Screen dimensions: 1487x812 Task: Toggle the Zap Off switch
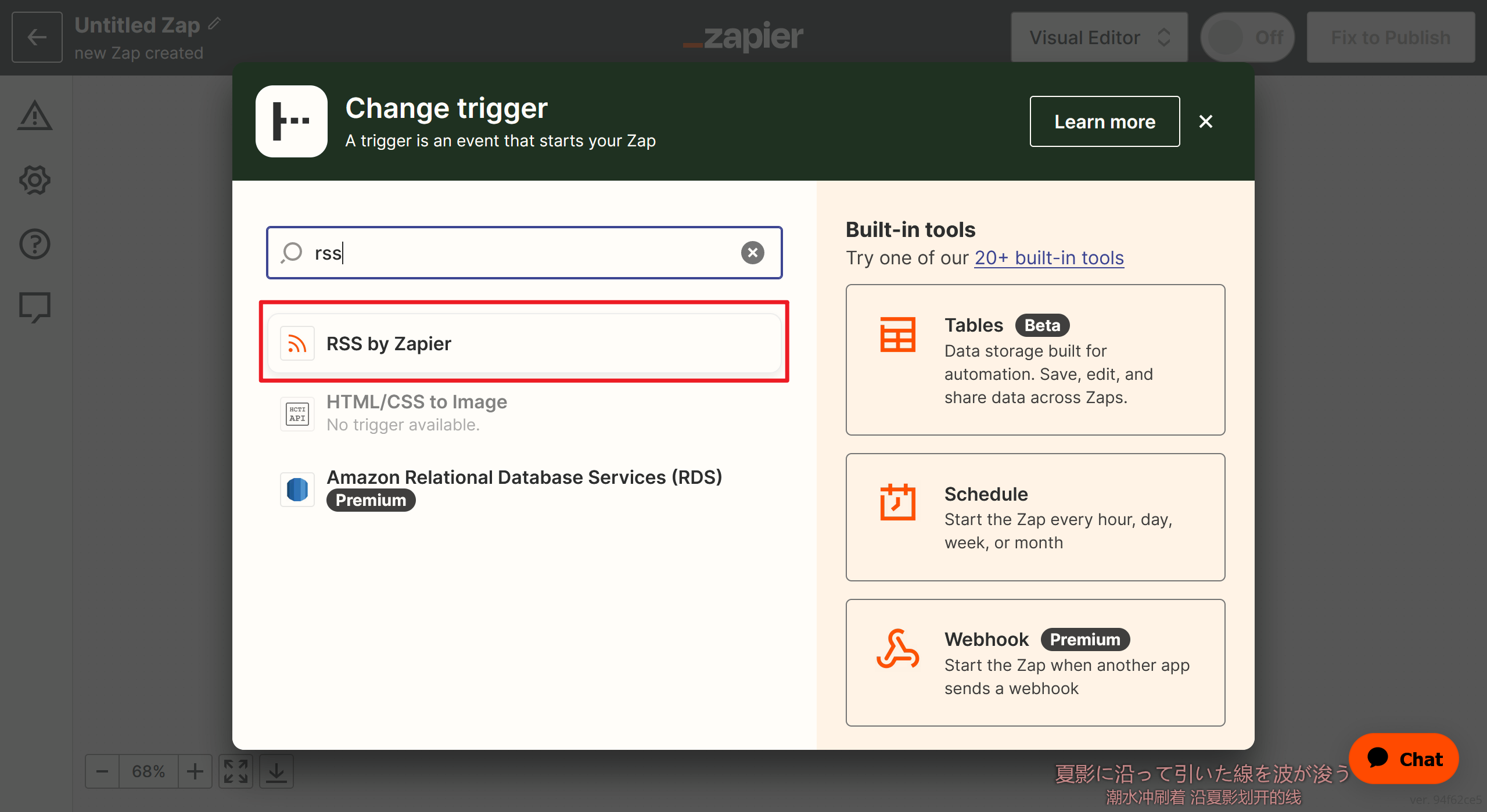tap(1248, 37)
